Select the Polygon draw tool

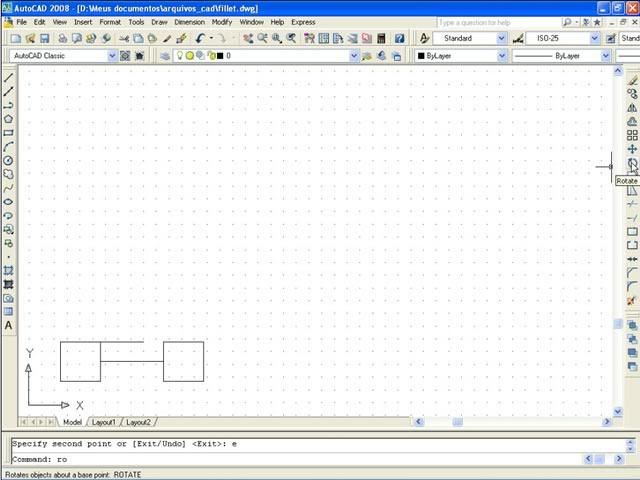[9, 119]
